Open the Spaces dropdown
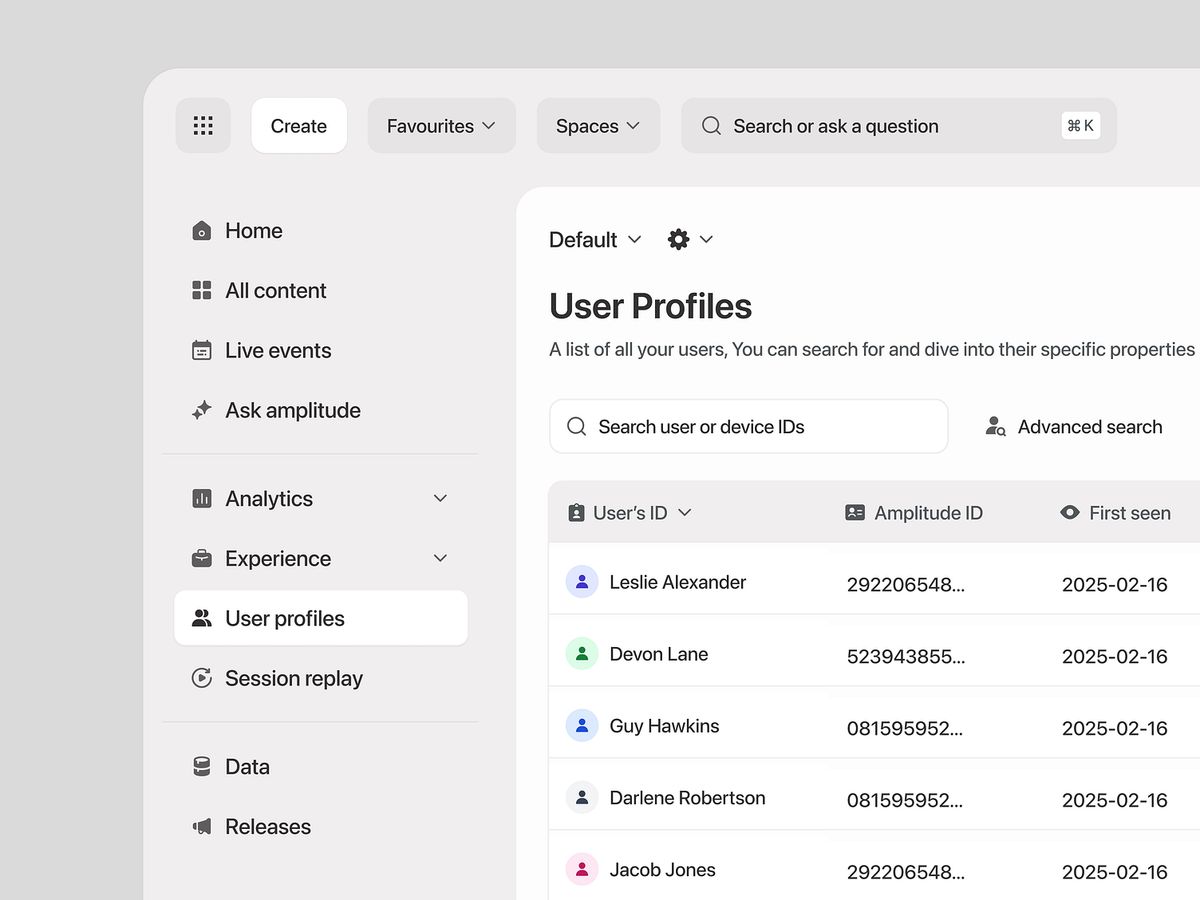1200x900 pixels. coord(597,126)
